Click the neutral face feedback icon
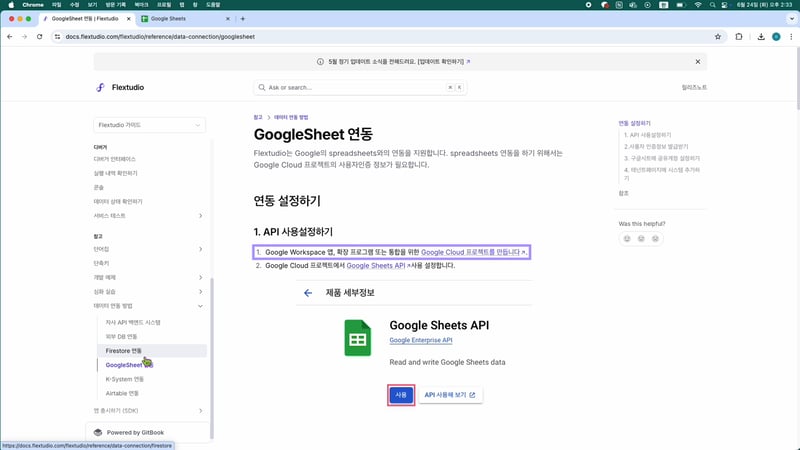Viewport: 800px width, 450px height. coord(641,238)
